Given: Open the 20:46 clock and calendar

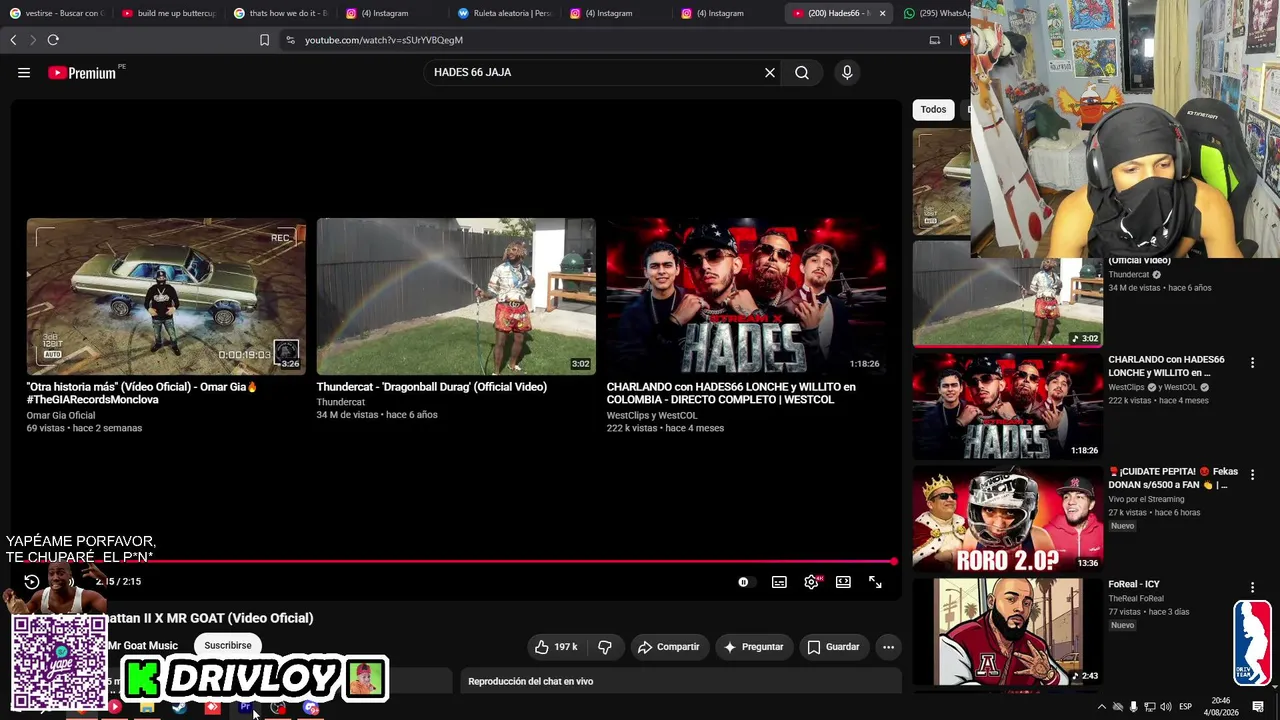Looking at the screenshot, I should [1221, 707].
